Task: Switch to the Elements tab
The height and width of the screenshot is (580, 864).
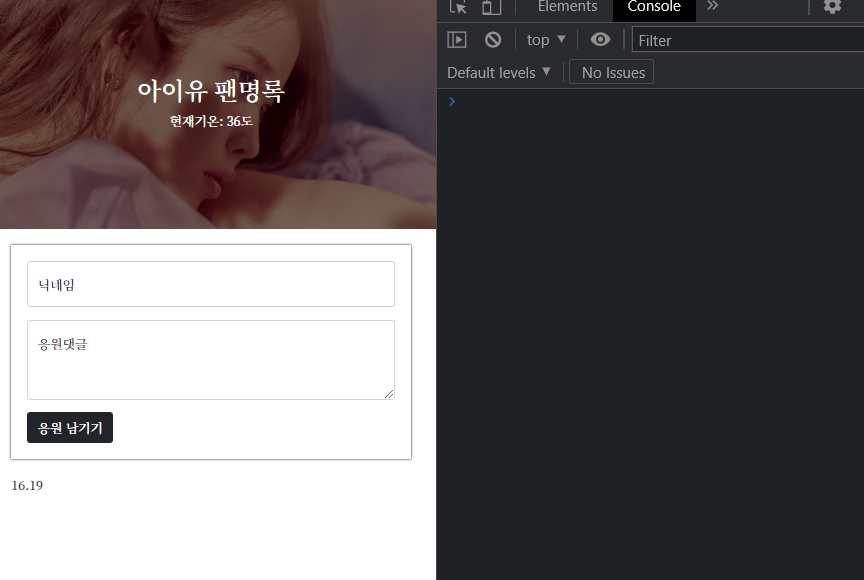Action: point(567,7)
